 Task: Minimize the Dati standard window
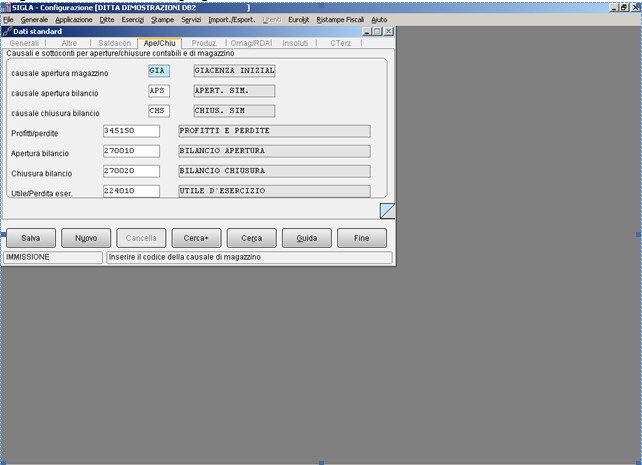(x=367, y=32)
